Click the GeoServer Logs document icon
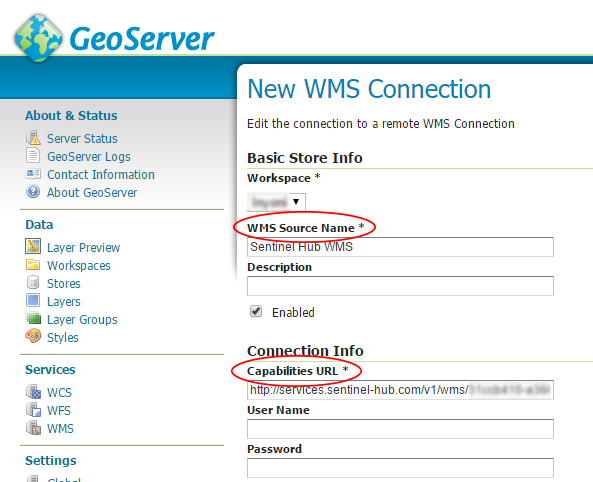The height and width of the screenshot is (482, 593). [33, 155]
